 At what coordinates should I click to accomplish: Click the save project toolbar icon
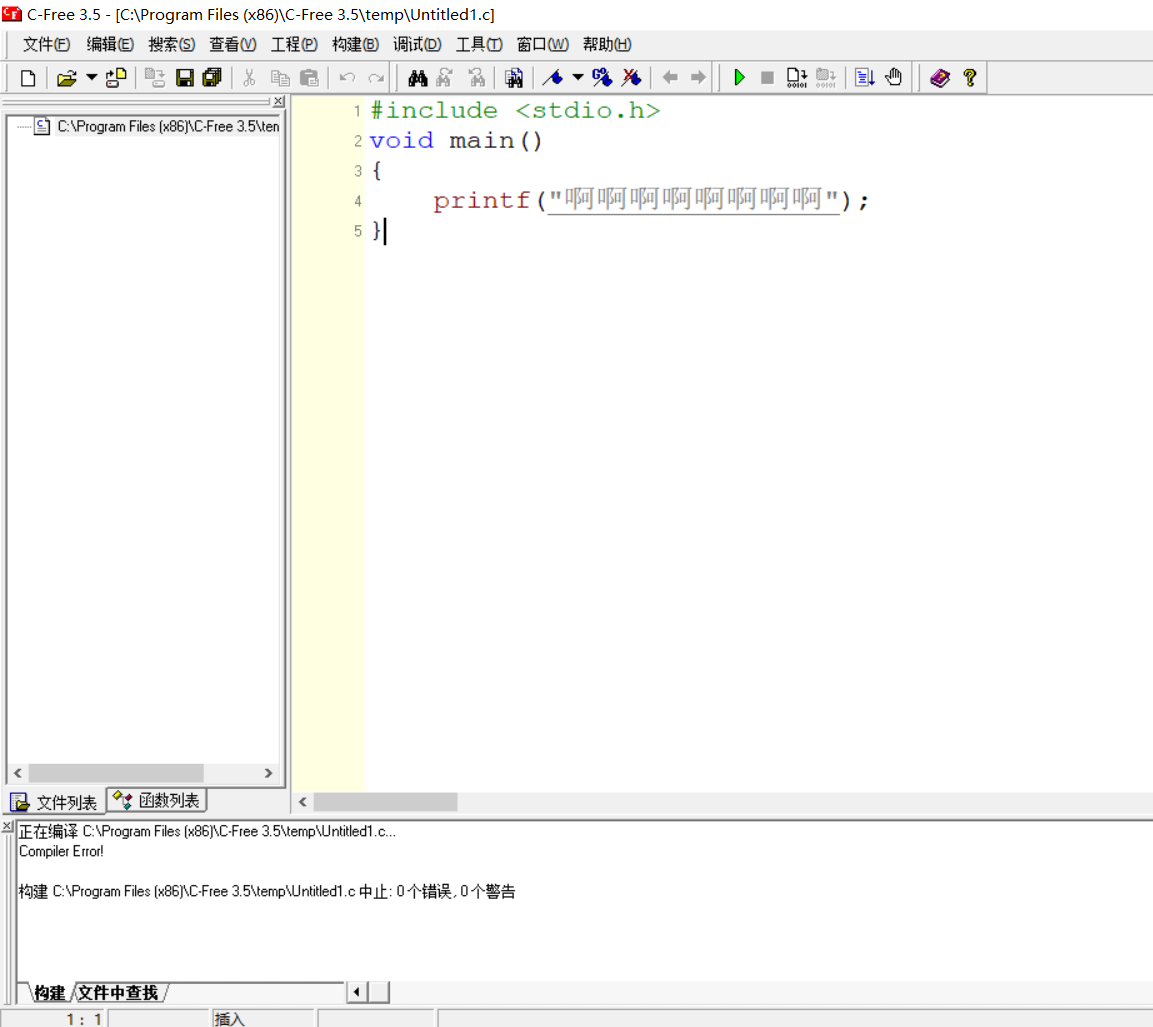click(x=154, y=78)
